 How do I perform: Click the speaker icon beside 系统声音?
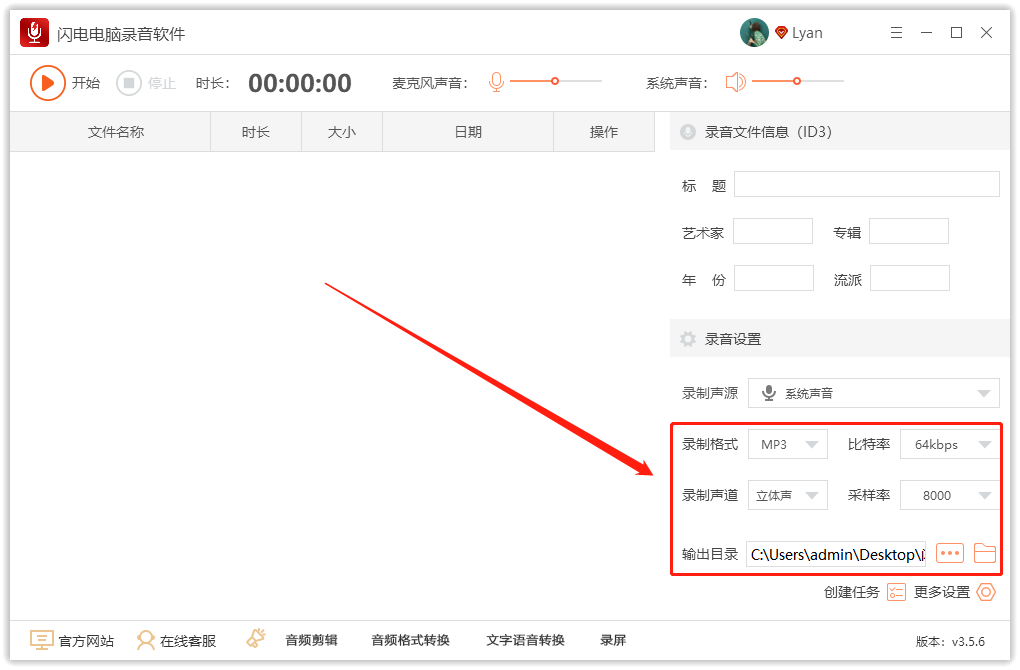[x=737, y=82]
